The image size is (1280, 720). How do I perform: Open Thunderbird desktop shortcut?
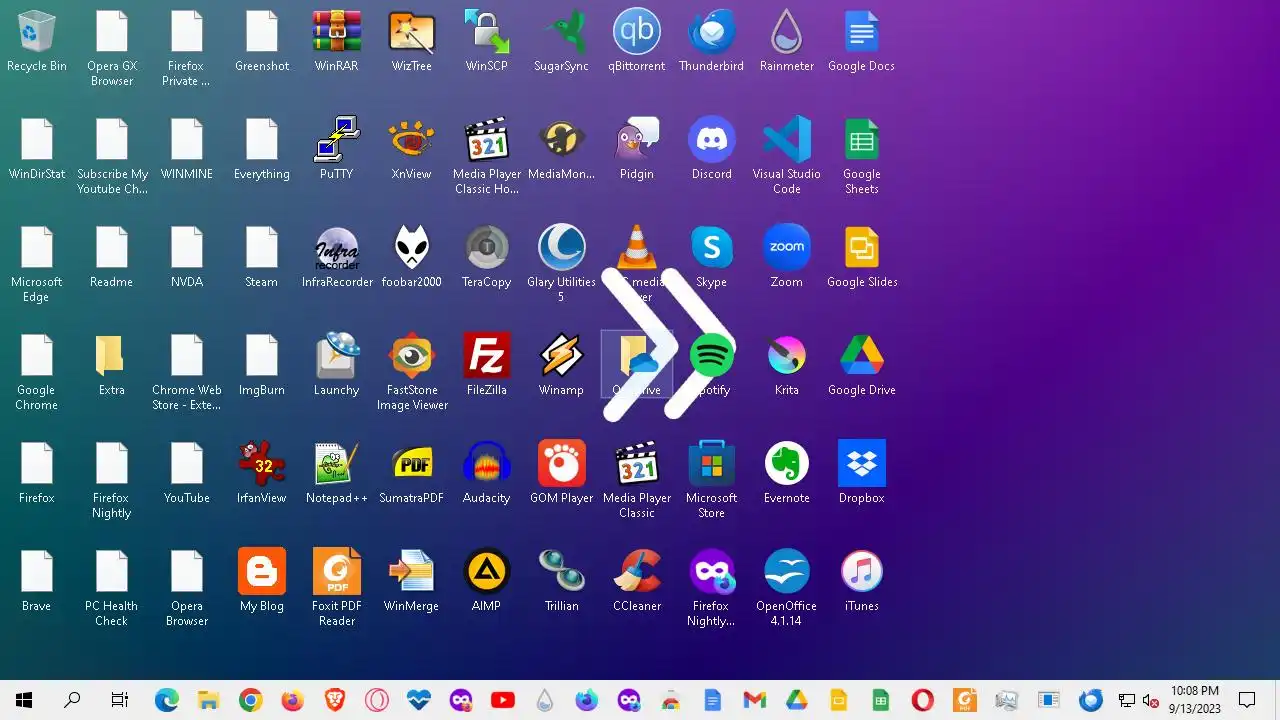click(x=711, y=41)
